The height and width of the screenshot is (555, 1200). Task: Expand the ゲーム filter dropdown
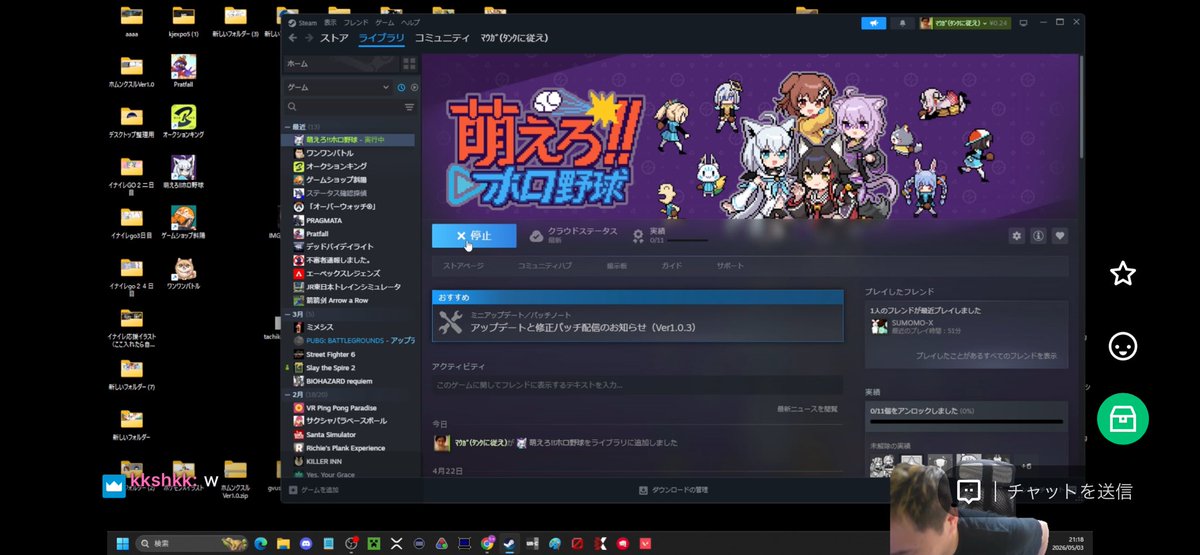click(x=337, y=88)
